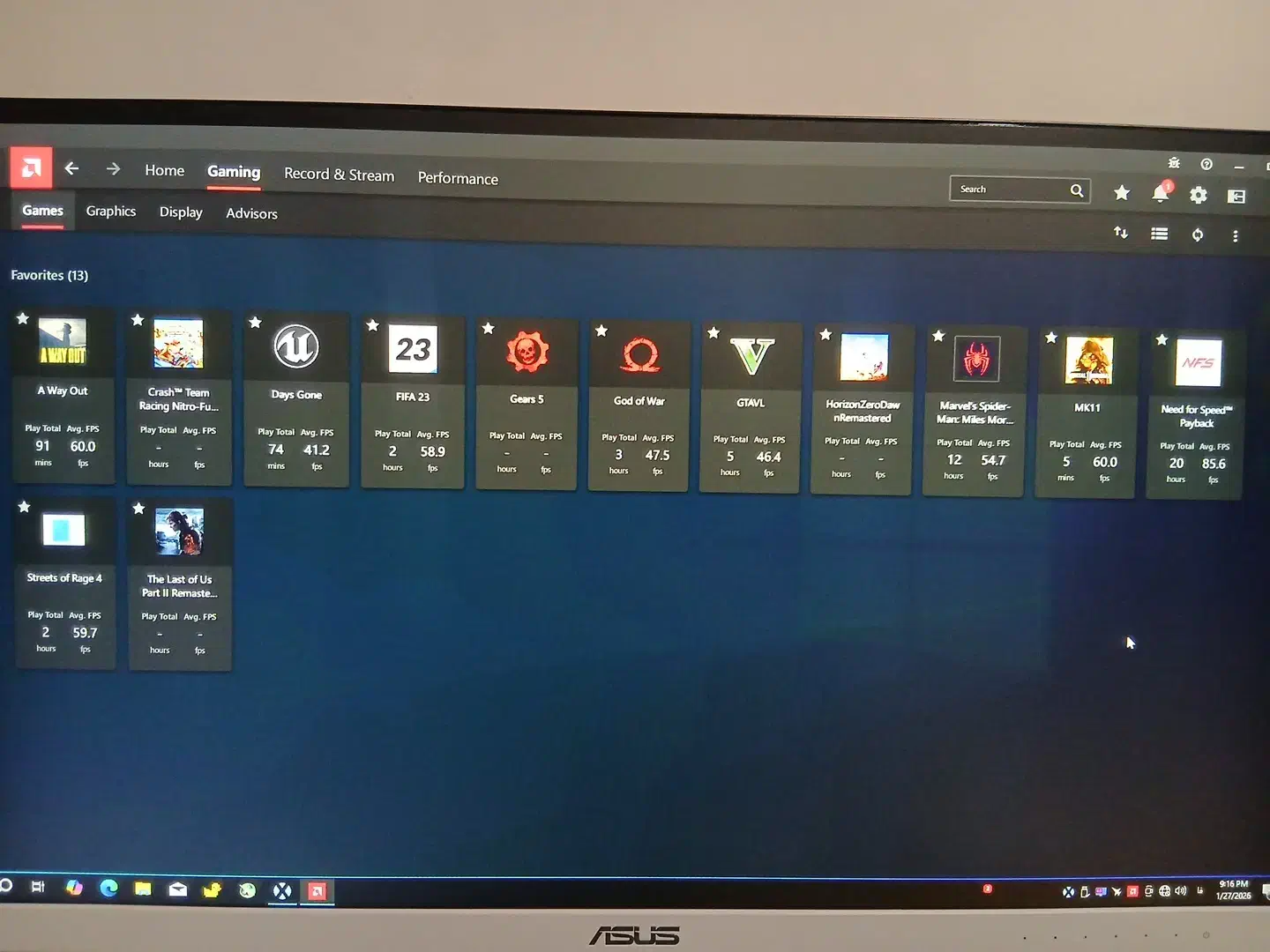The height and width of the screenshot is (952, 1270).
Task: Toggle the favorite star on MK11
Action: pos(1050,337)
